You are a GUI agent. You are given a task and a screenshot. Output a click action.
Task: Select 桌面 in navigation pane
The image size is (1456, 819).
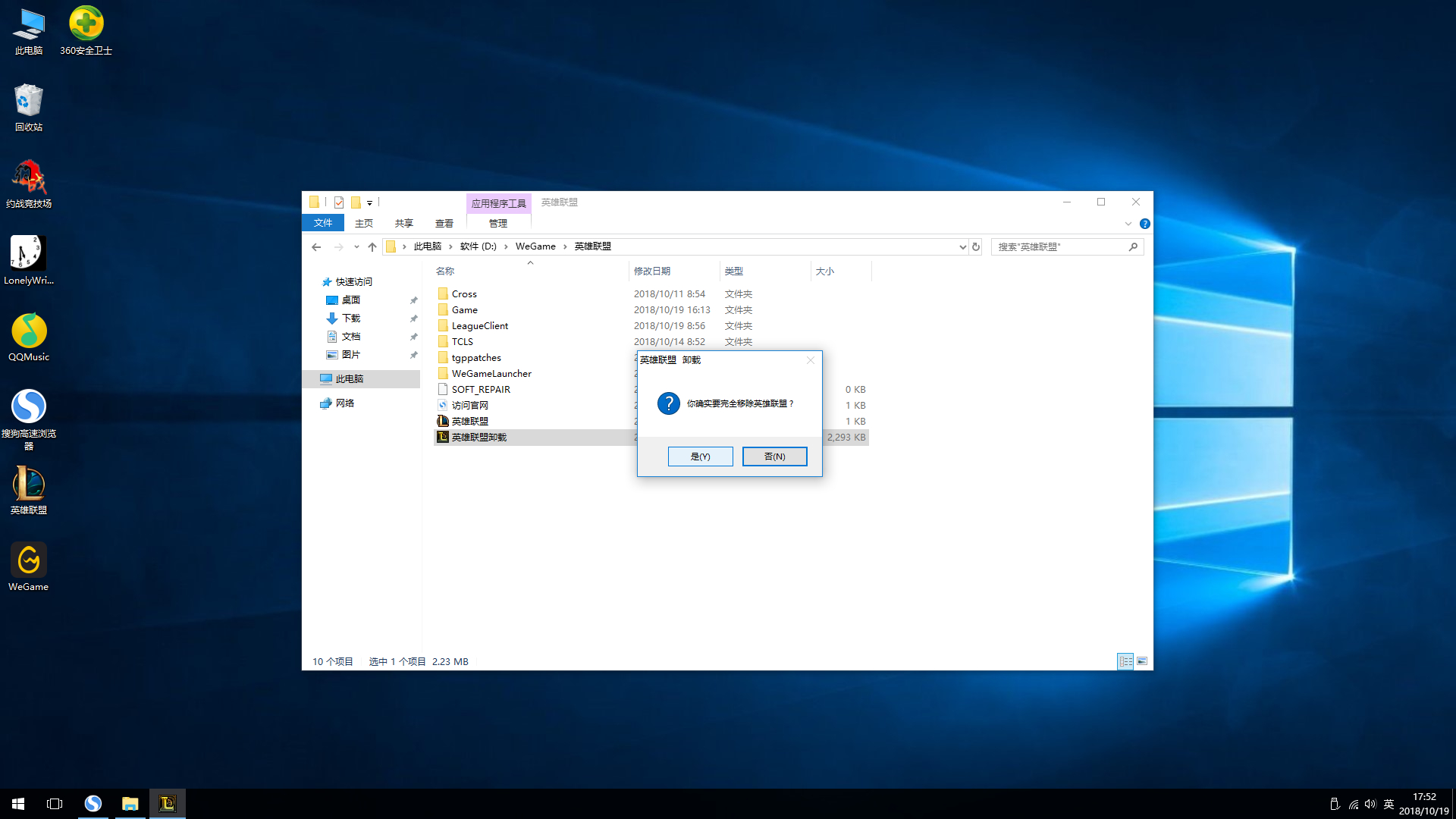[x=351, y=300]
